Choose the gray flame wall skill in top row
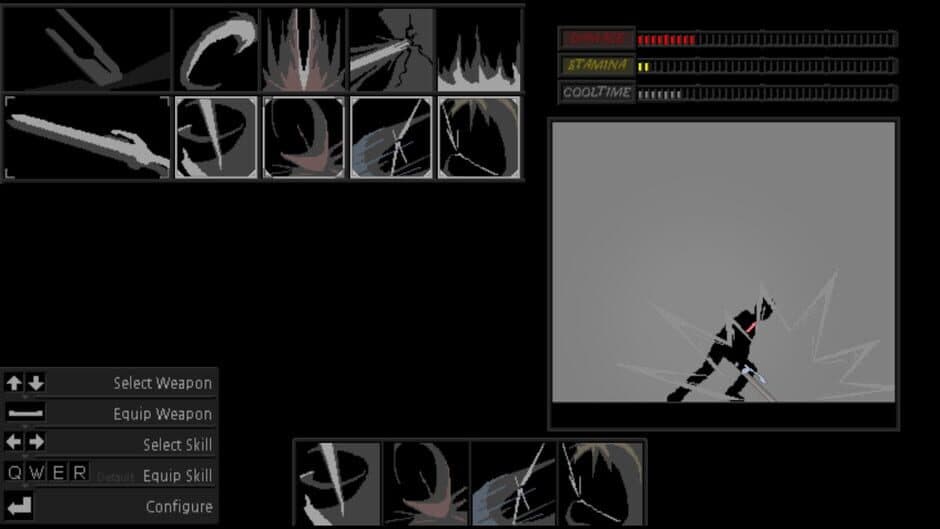Image resolution: width=940 pixels, height=529 pixels. point(478,49)
